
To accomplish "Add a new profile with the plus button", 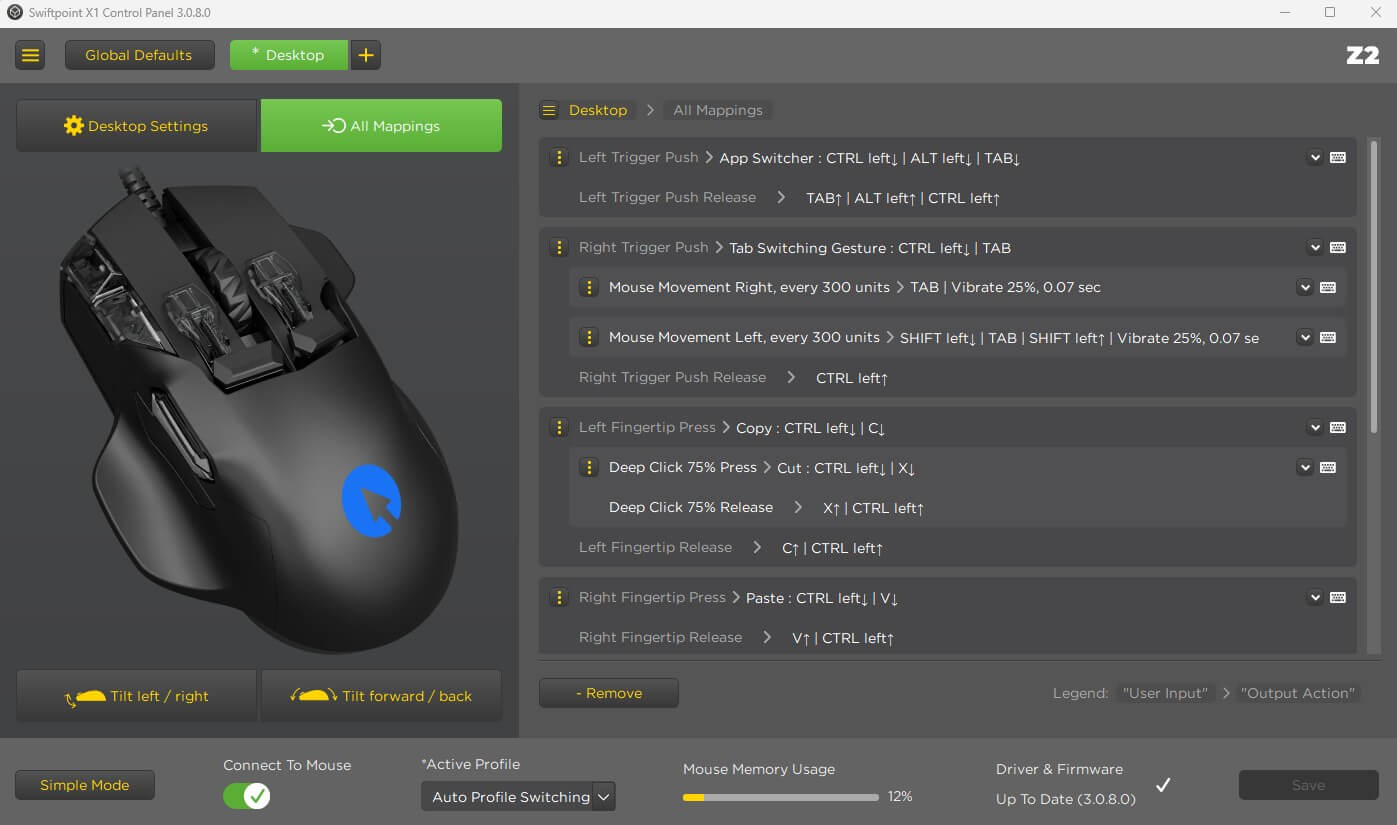I will tap(366, 55).
